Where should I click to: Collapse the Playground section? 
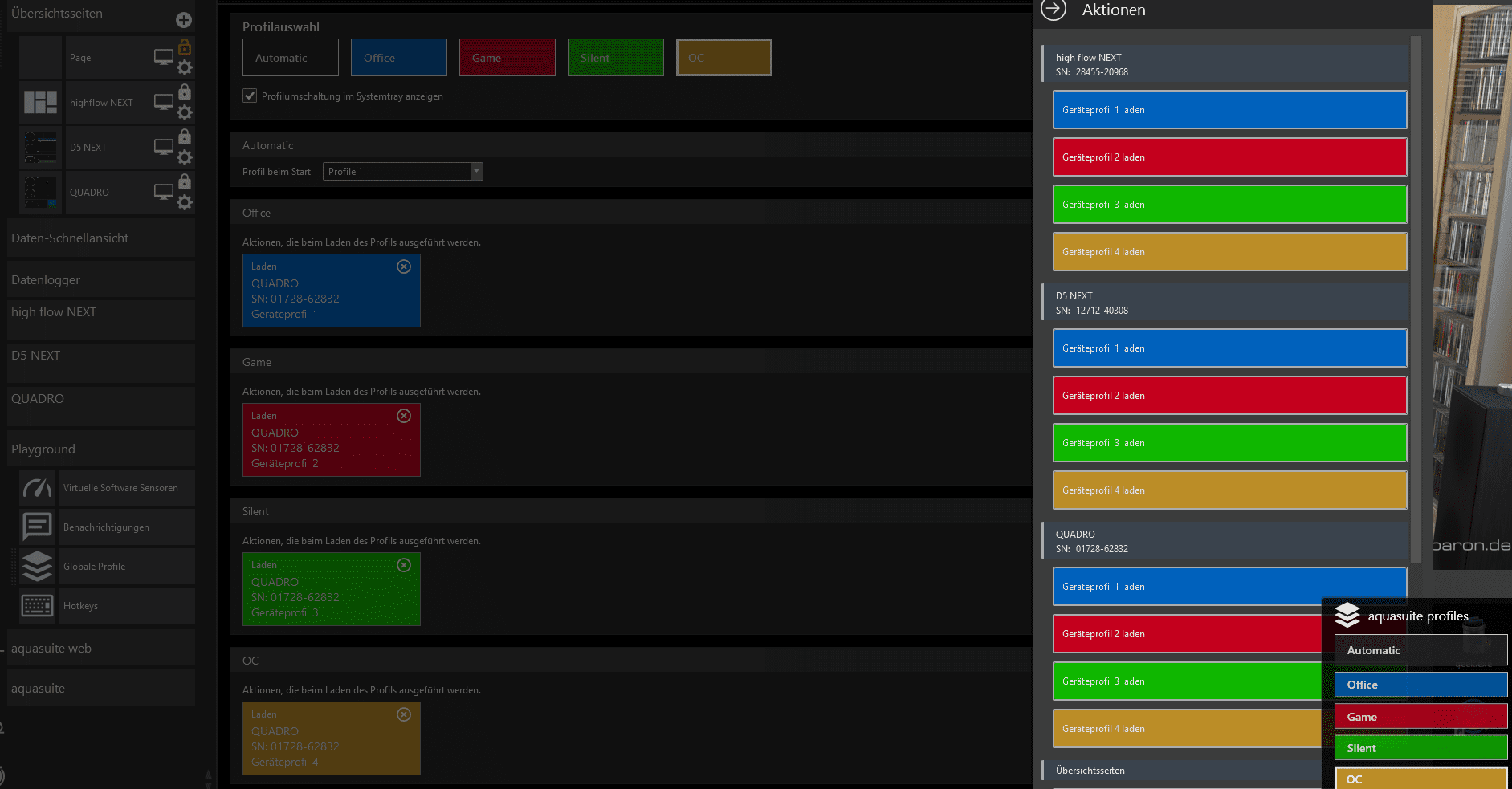point(101,449)
